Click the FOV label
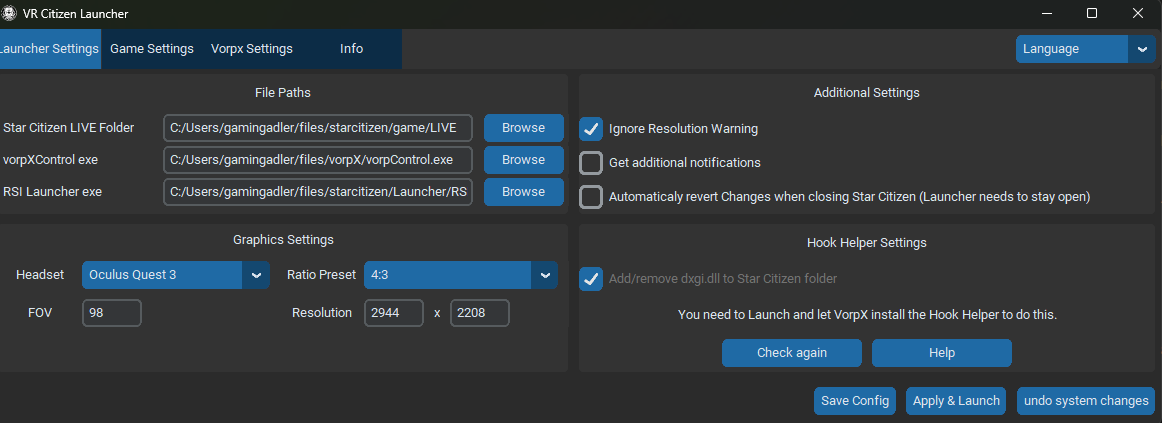This screenshot has height=423, width=1162. (40, 313)
